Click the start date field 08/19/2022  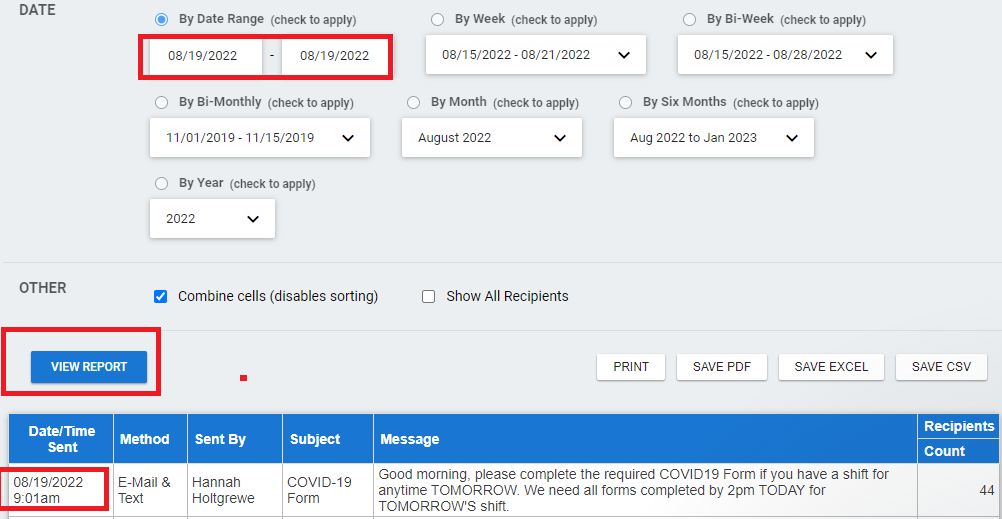click(x=205, y=56)
